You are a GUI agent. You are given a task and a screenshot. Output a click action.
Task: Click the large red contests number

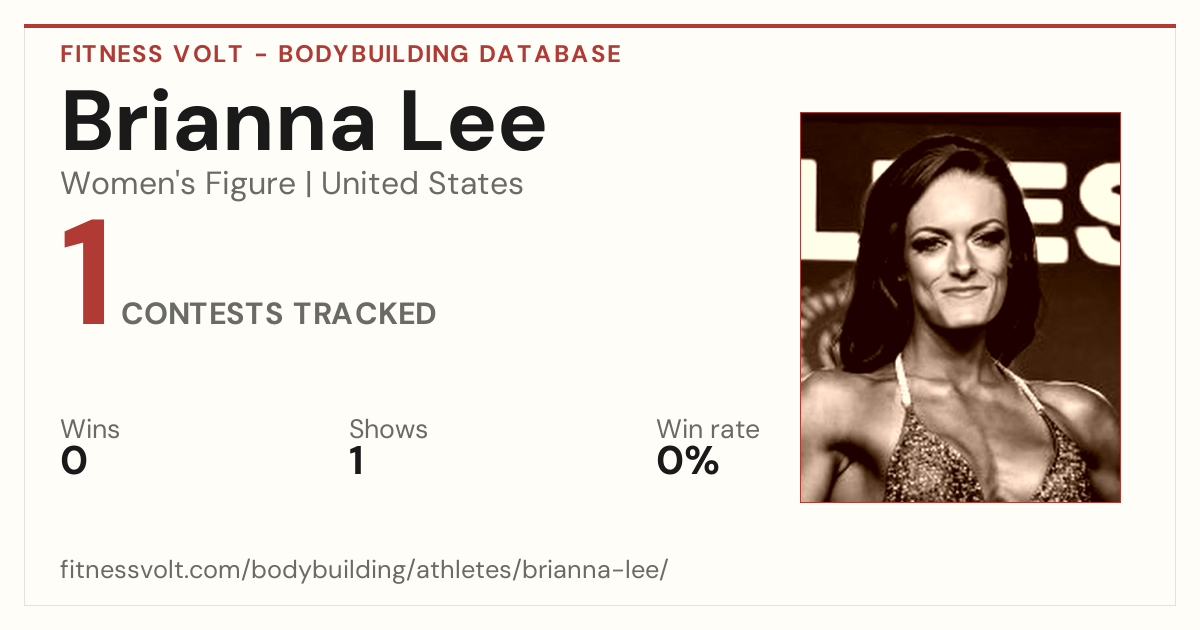coord(85,274)
